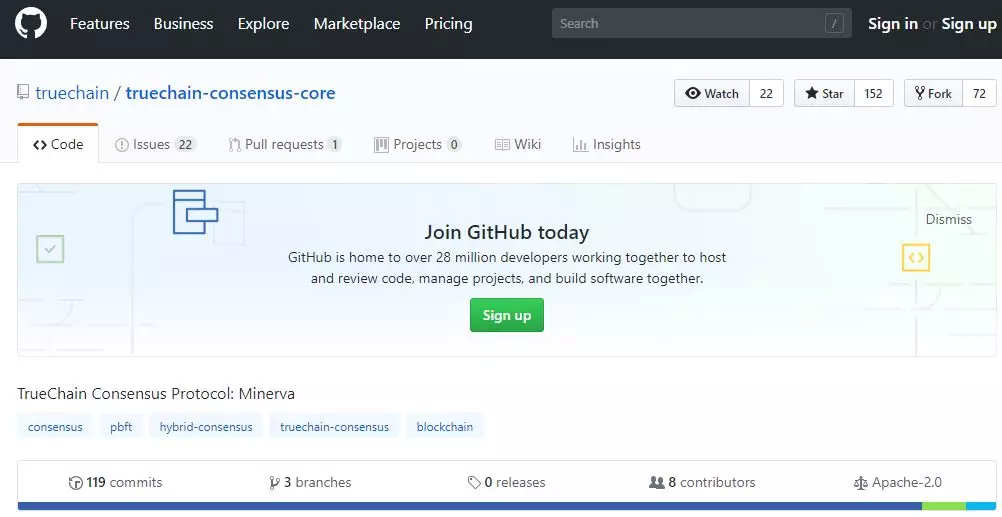
Task: Open the Marketplace menu item
Action: [x=357, y=24]
